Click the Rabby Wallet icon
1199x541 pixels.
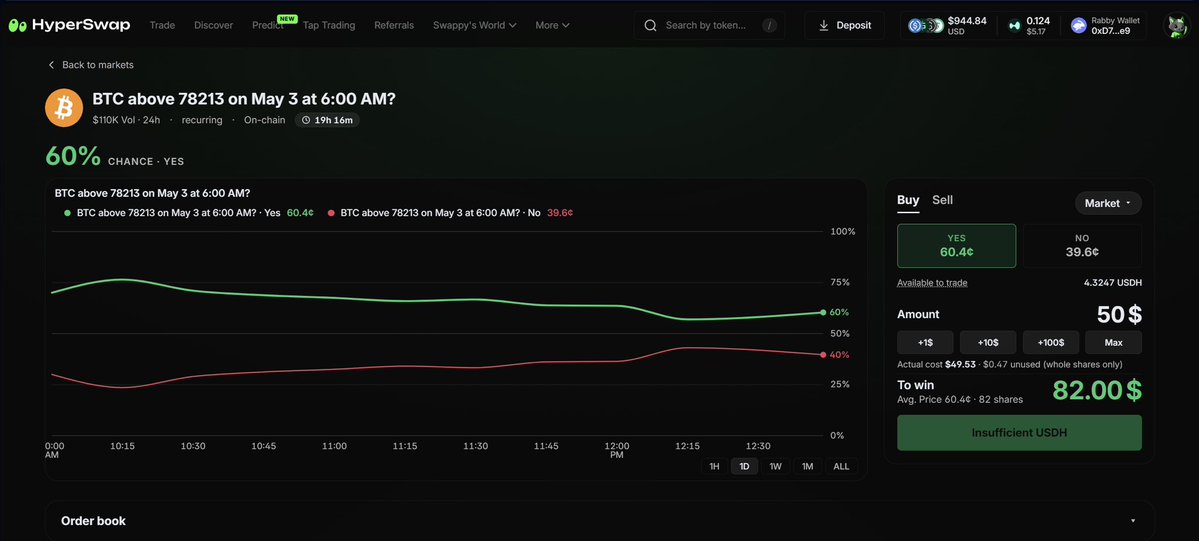(1079, 25)
